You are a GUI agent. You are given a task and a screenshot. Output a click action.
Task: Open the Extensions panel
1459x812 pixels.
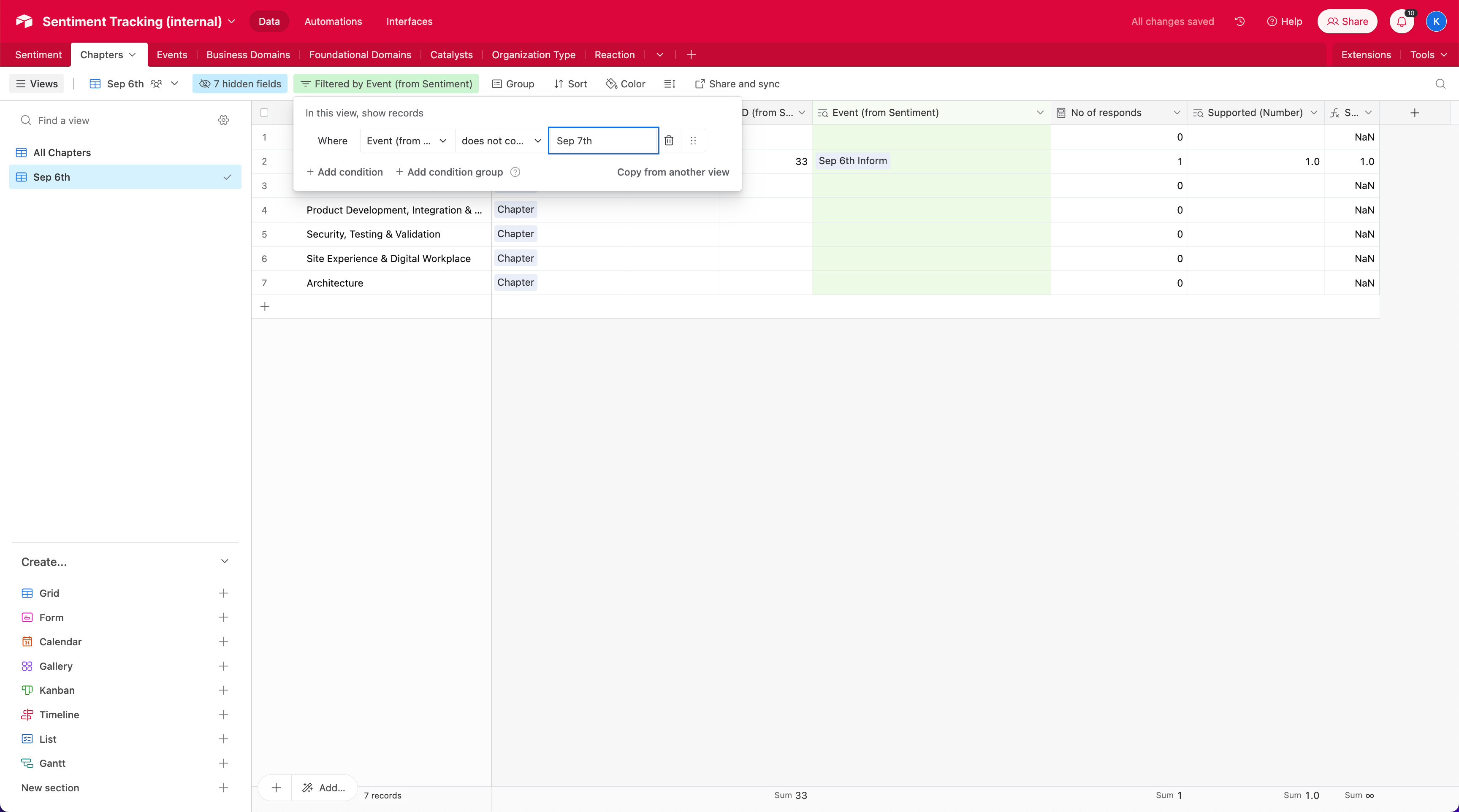[x=1366, y=55]
